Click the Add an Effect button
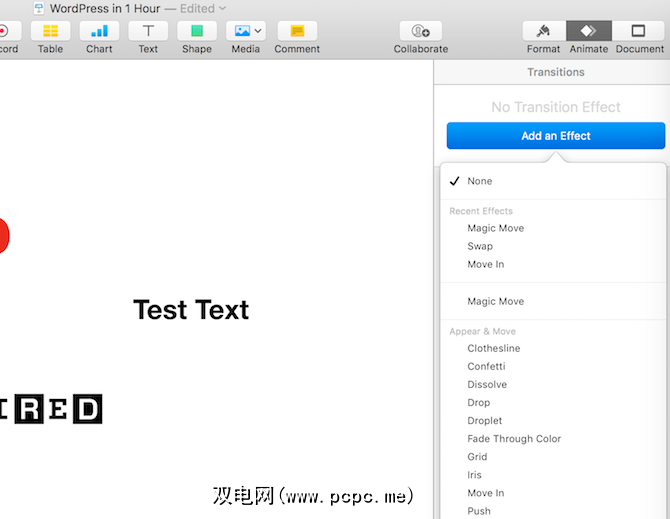The width and height of the screenshot is (670, 519). tap(555, 136)
